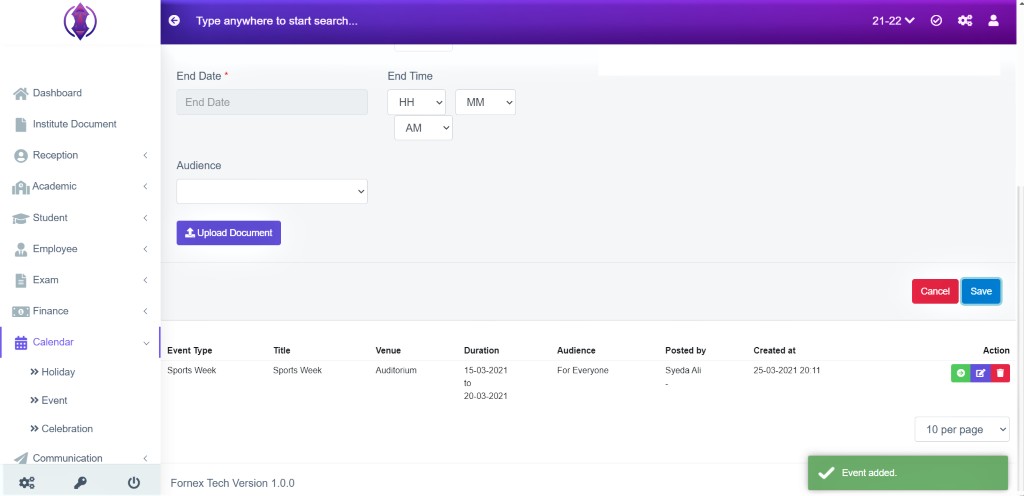Click the Duration column header
The height and width of the screenshot is (496, 1024).
click(x=481, y=350)
